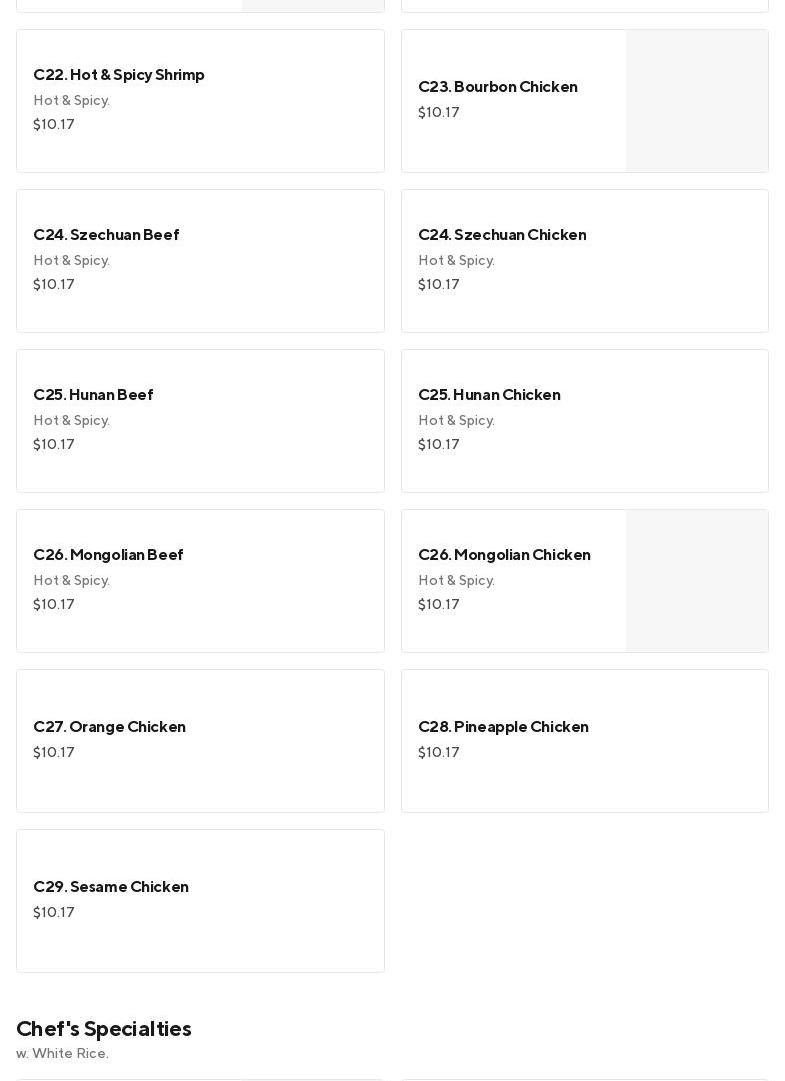Click the $10.17 price under Sesame Chicken

point(54,913)
